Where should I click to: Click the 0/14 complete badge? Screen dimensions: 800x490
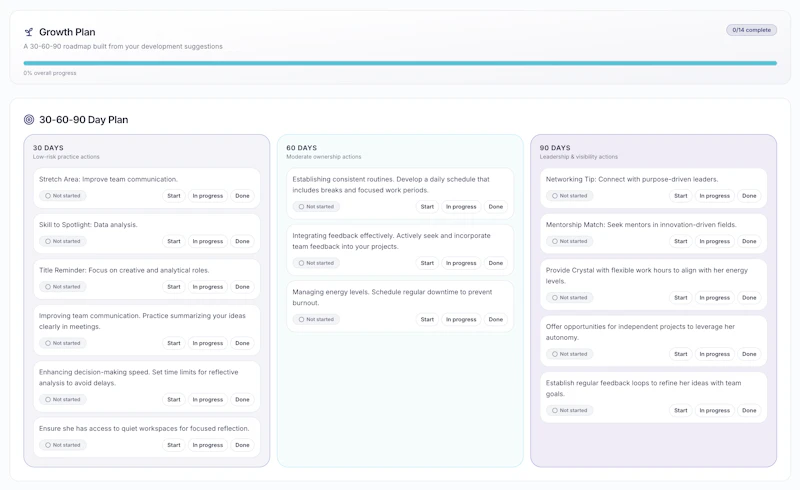tap(752, 30)
